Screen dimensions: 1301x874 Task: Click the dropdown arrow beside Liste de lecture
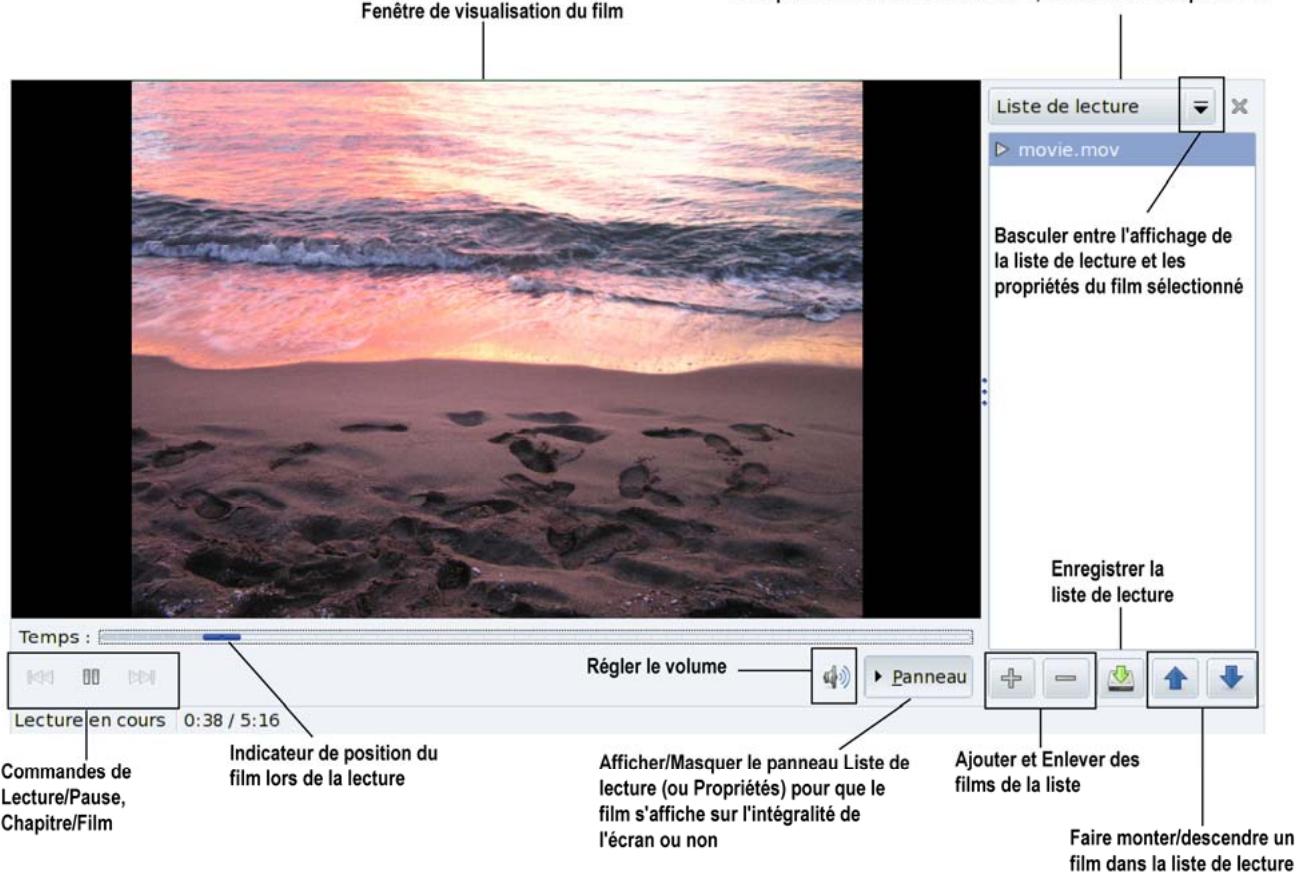coord(1201,106)
